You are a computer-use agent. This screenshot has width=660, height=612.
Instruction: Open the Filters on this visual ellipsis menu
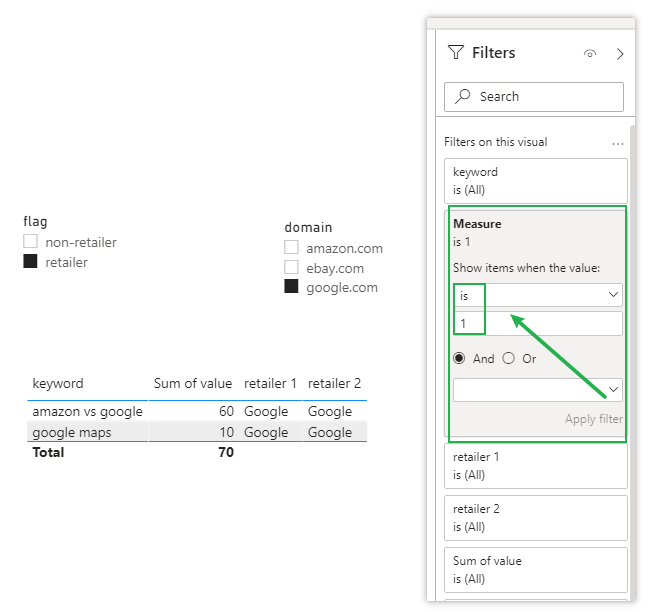pyautogui.click(x=617, y=144)
